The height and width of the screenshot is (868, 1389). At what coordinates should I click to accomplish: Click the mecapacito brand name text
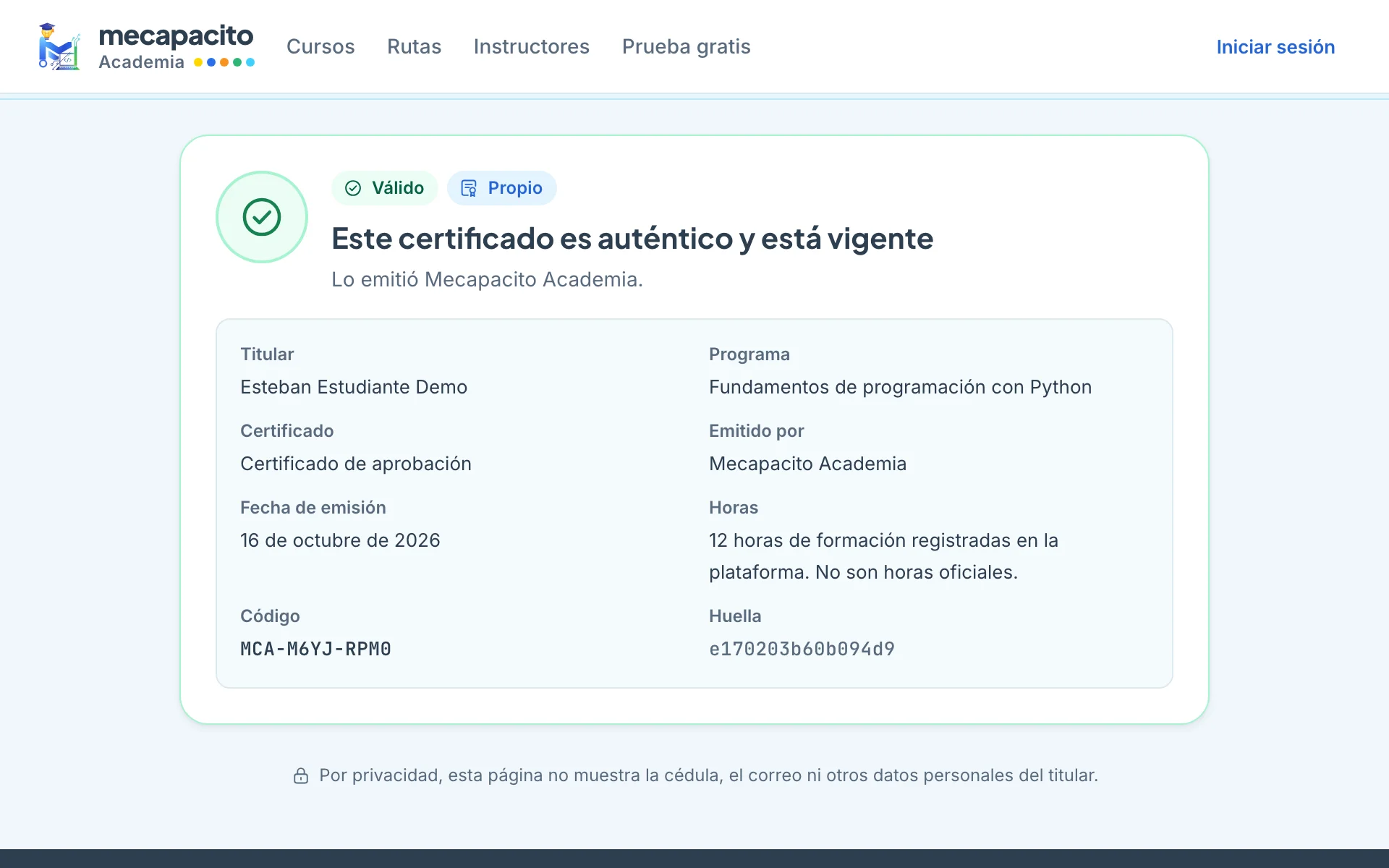(176, 35)
